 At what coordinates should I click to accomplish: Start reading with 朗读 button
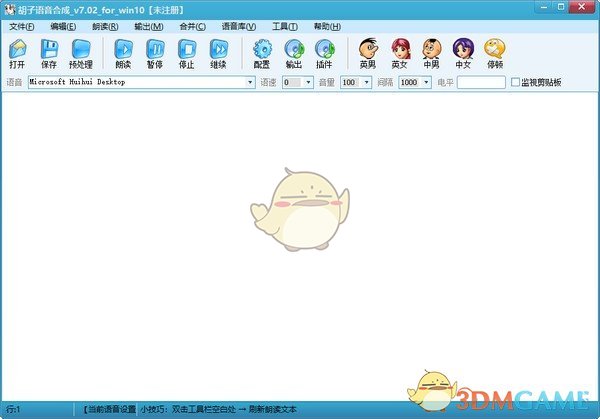coord(123,53)
